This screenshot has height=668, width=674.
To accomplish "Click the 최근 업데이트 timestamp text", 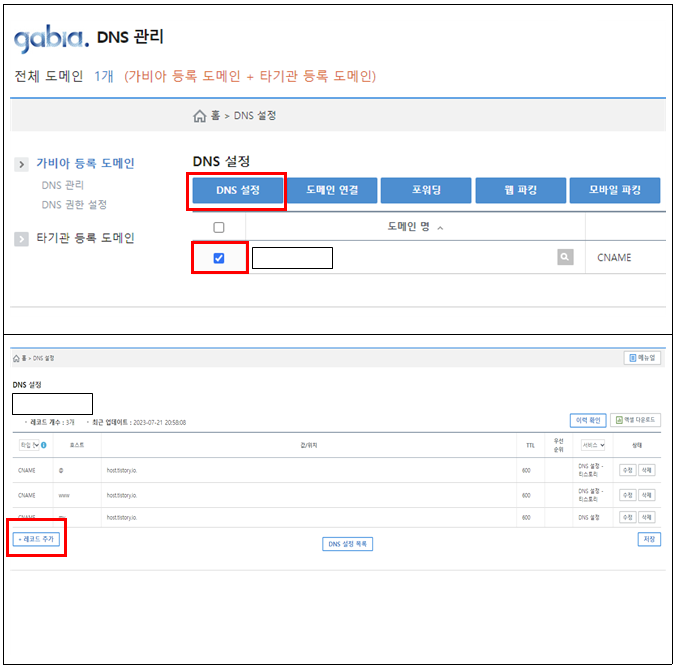I will [139, 423].
